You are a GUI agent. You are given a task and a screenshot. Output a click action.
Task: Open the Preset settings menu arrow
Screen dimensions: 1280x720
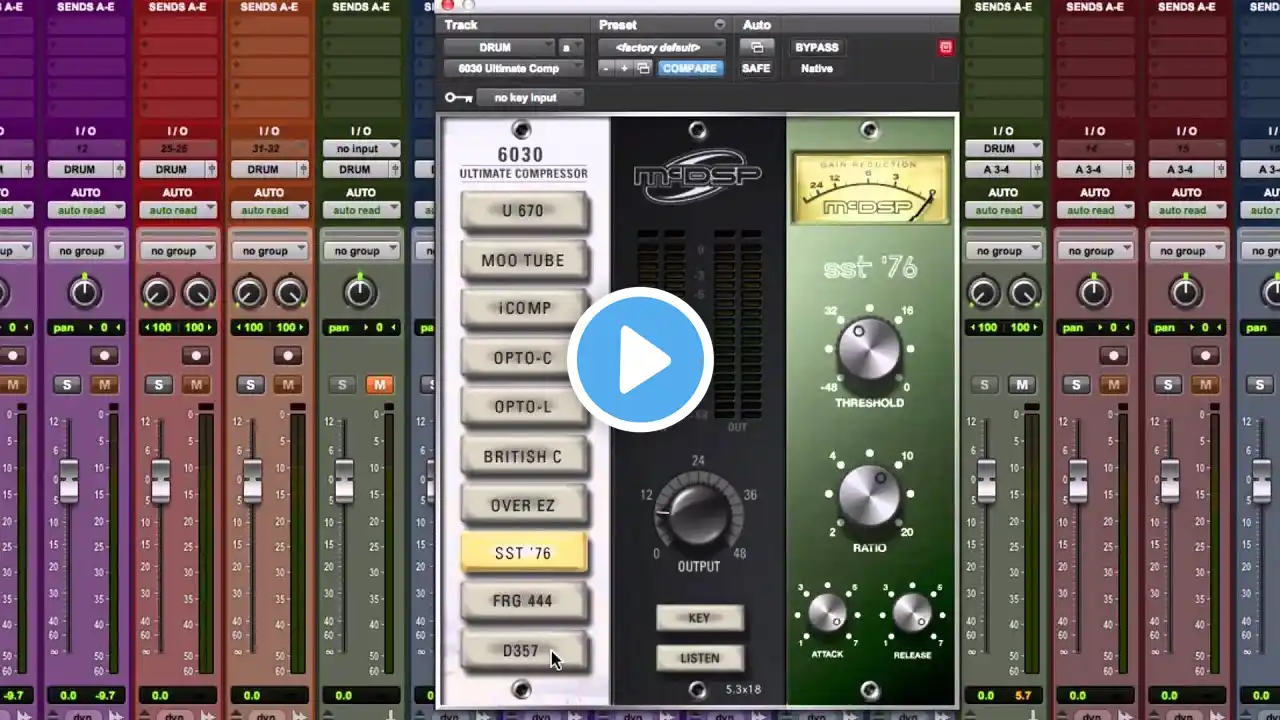click(x=720, y=25)
